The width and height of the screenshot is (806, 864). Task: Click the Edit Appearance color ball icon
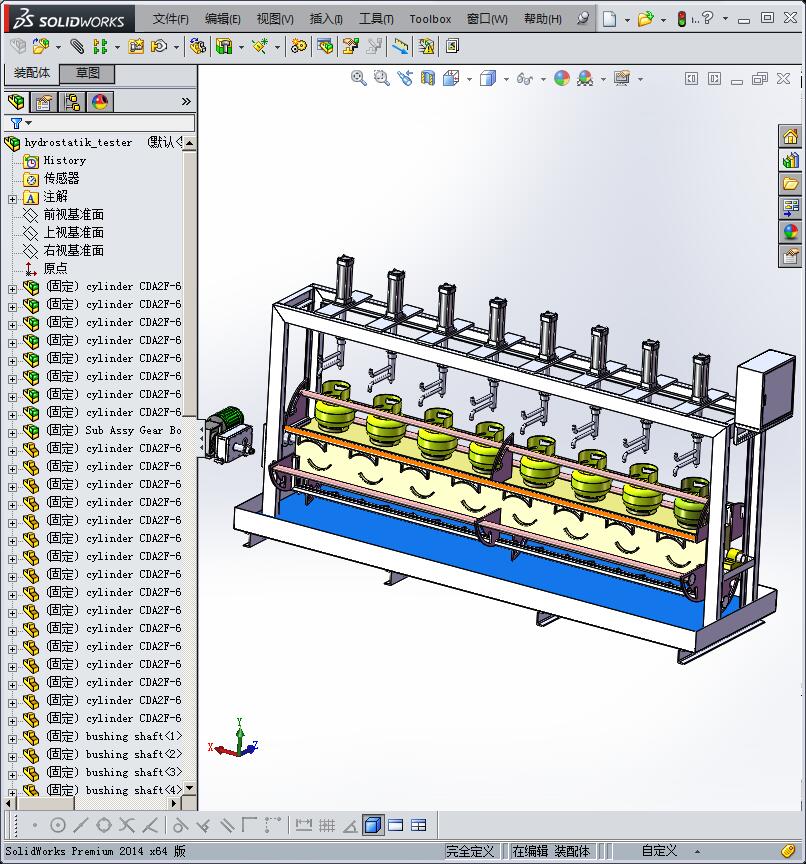(561, 78)
